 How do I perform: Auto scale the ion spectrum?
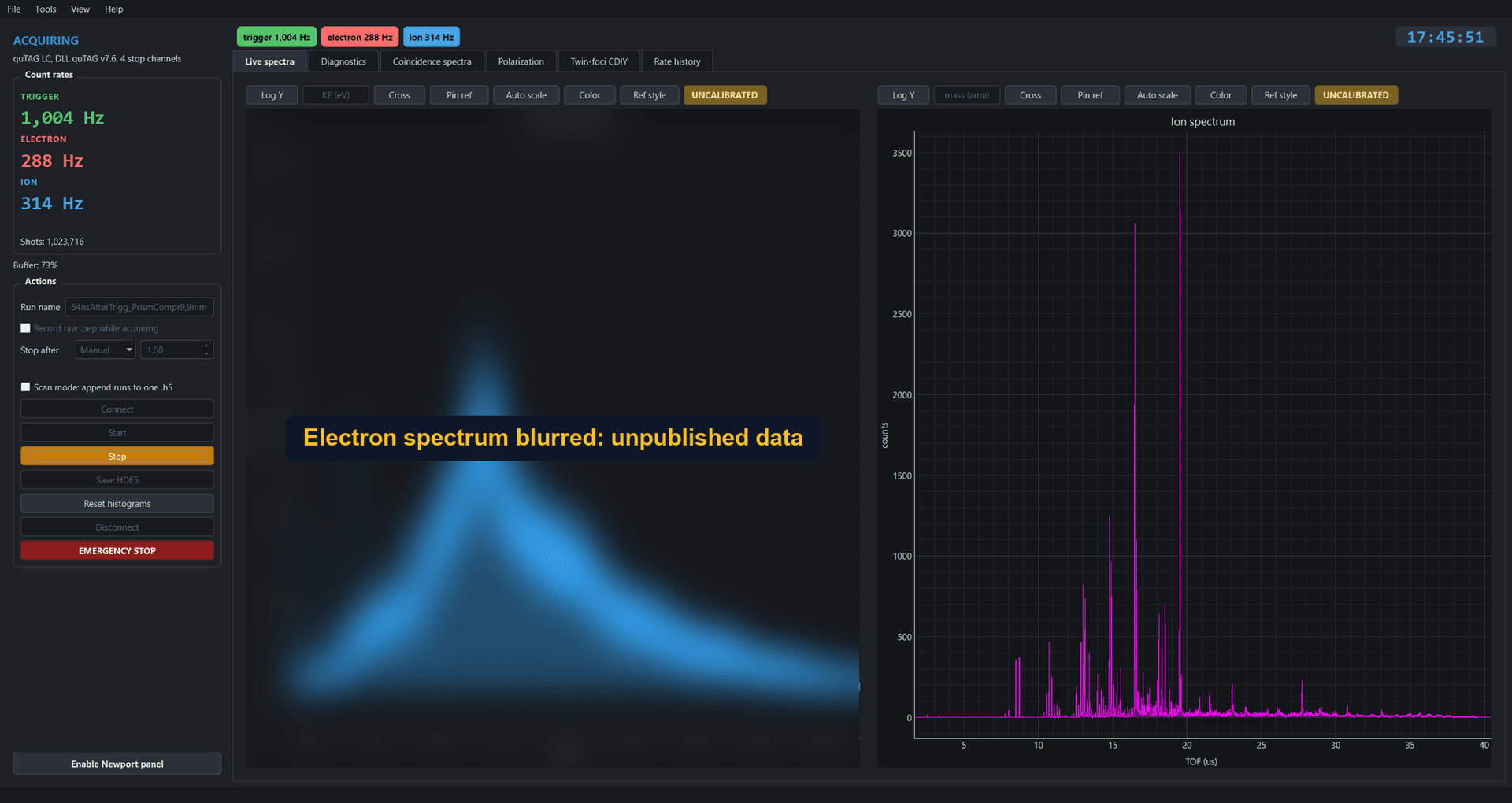[1157, 95]
